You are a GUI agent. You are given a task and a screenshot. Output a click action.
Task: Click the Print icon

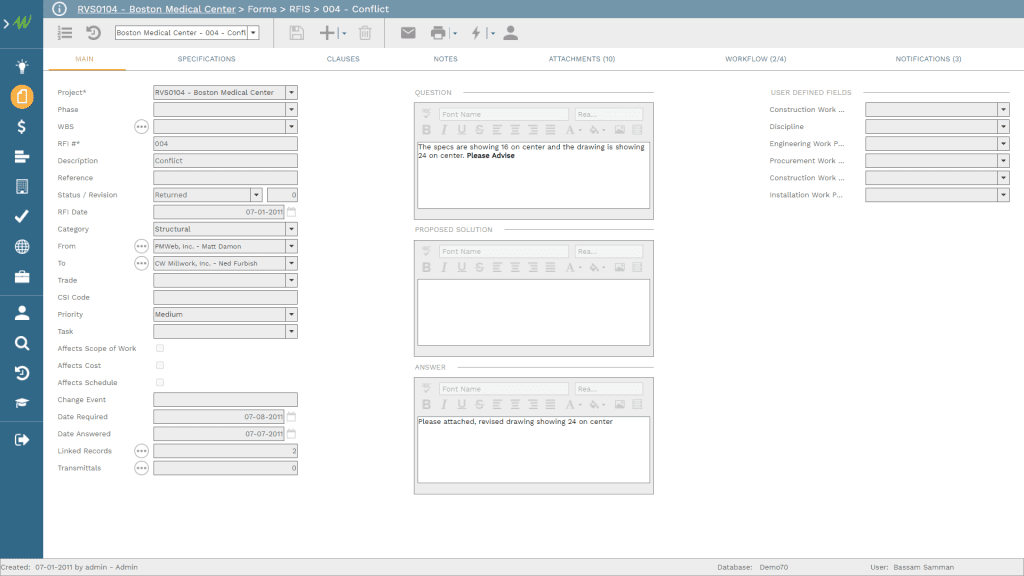point(438,33)
